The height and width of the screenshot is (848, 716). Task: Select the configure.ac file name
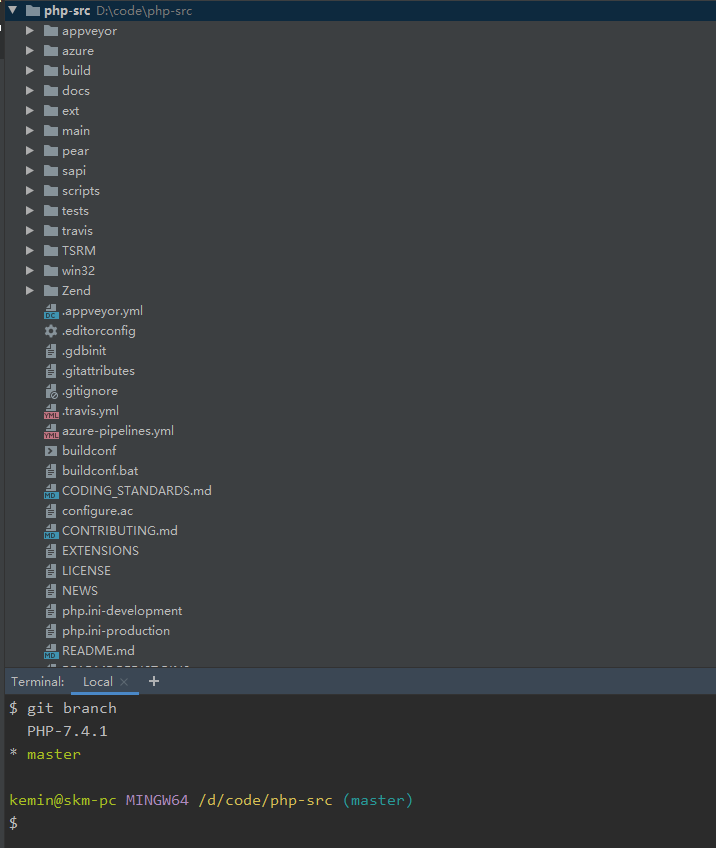point(97,511)
